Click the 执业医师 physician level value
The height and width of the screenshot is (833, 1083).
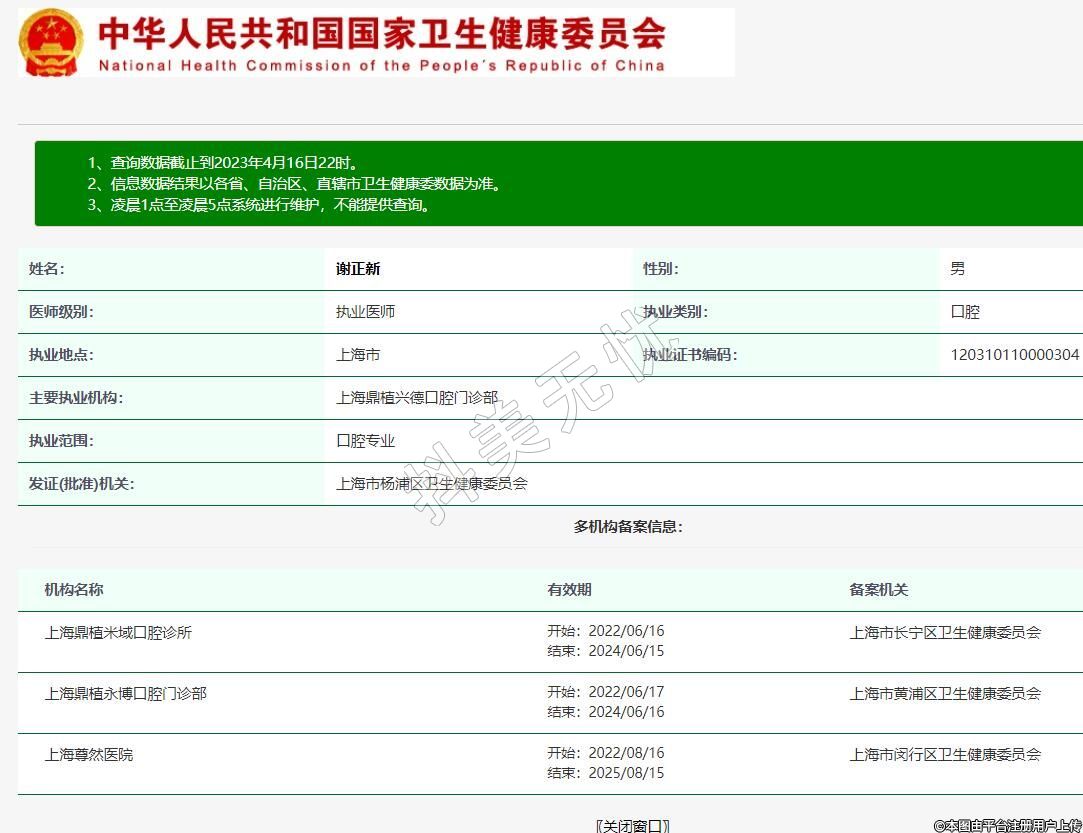[x=365, y=312]
